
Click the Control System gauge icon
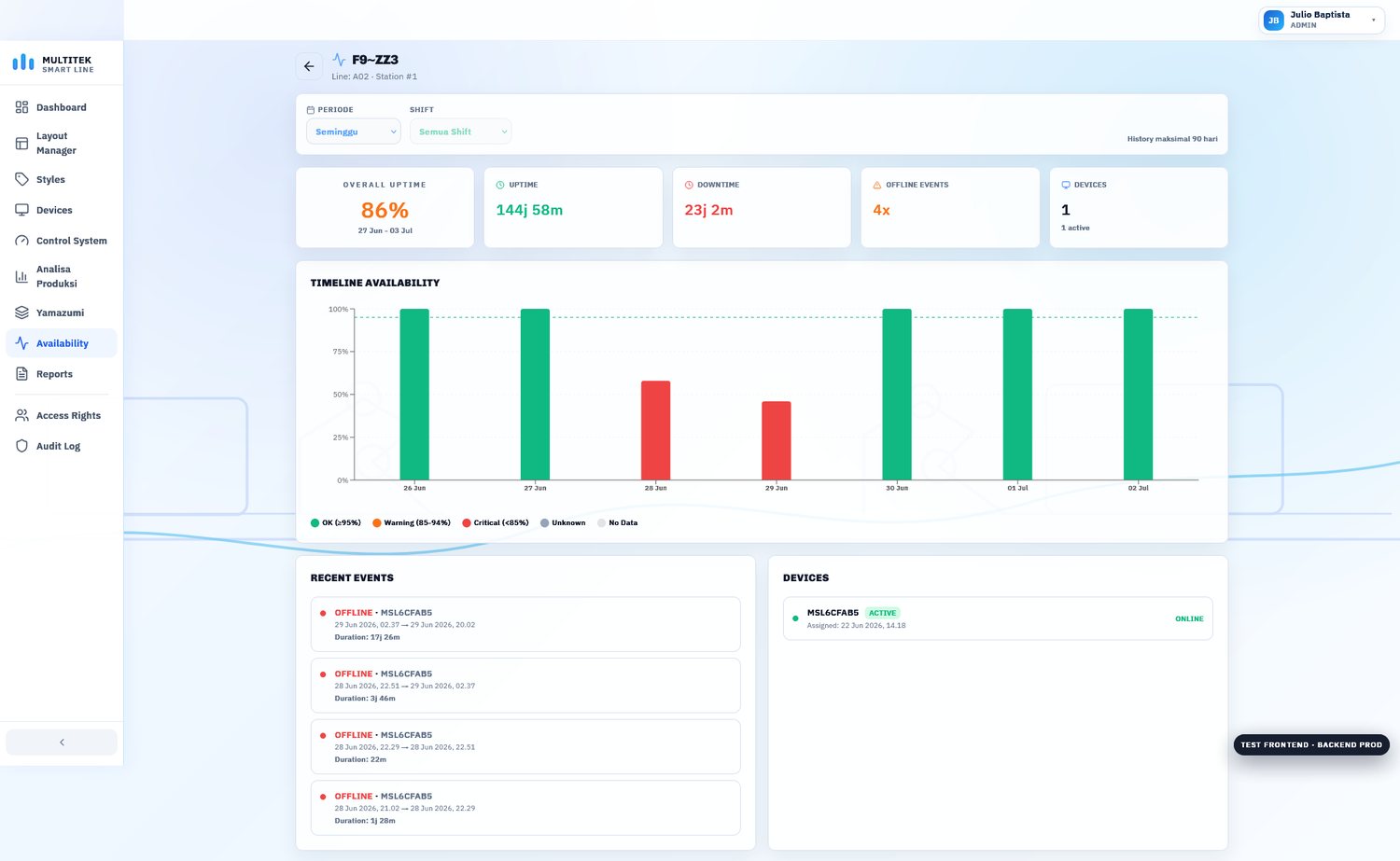pyautogui.click(x=21, y=241)
